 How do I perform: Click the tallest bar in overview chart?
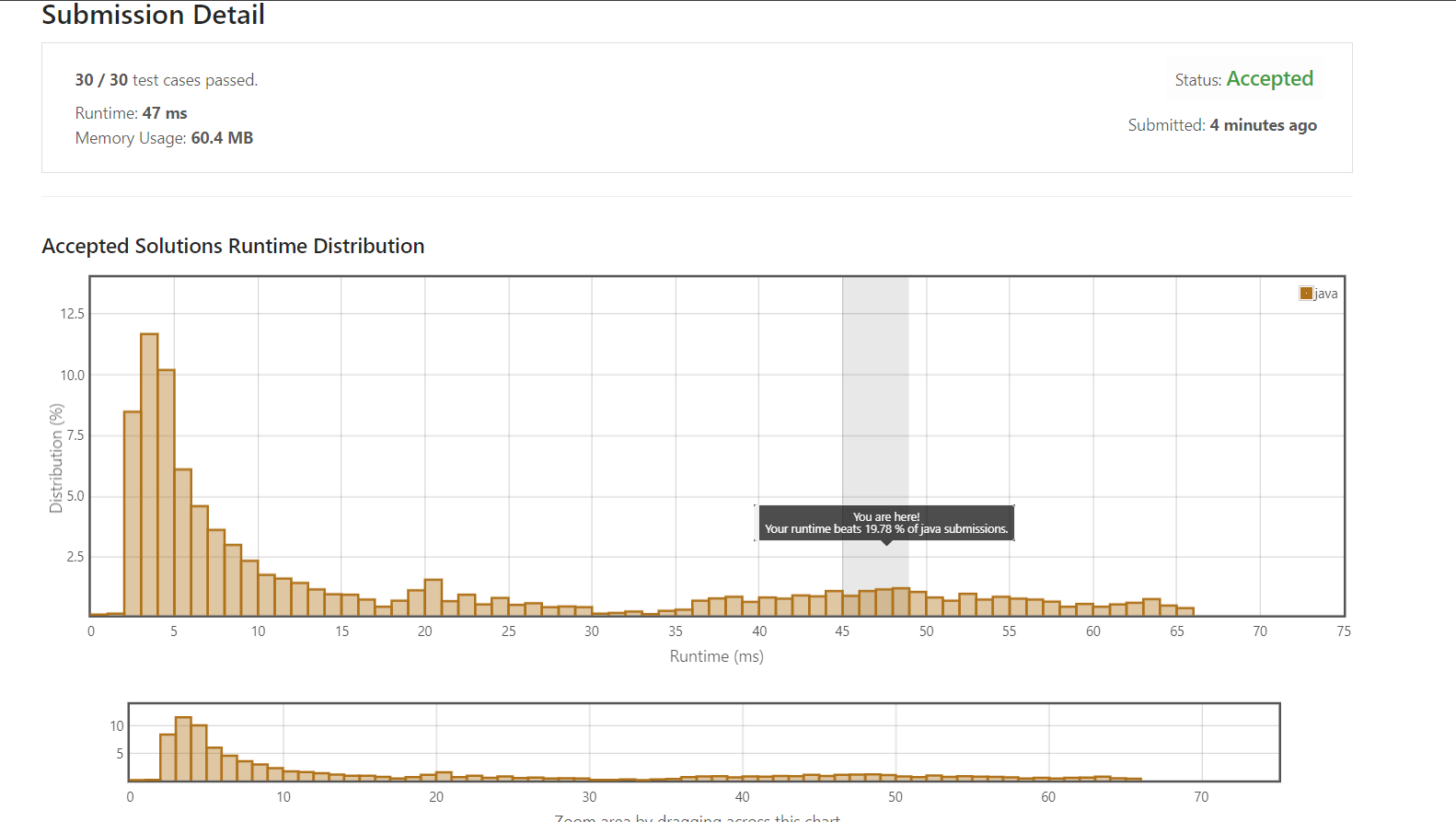(x=183, y=748)
